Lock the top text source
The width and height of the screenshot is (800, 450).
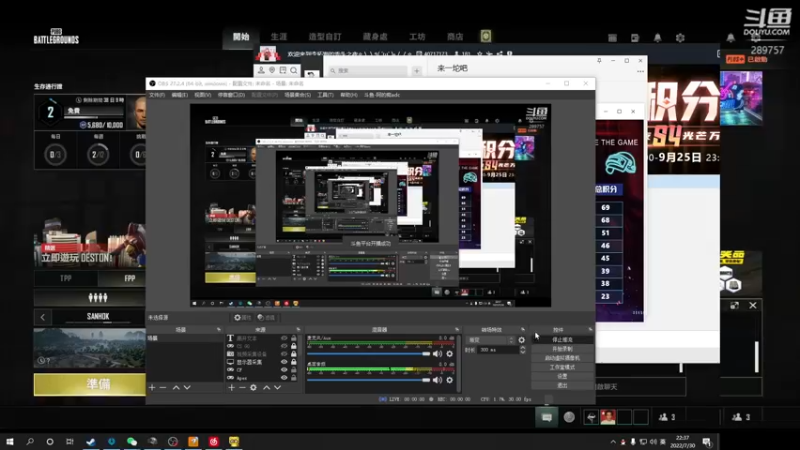[x=294, y=338]
